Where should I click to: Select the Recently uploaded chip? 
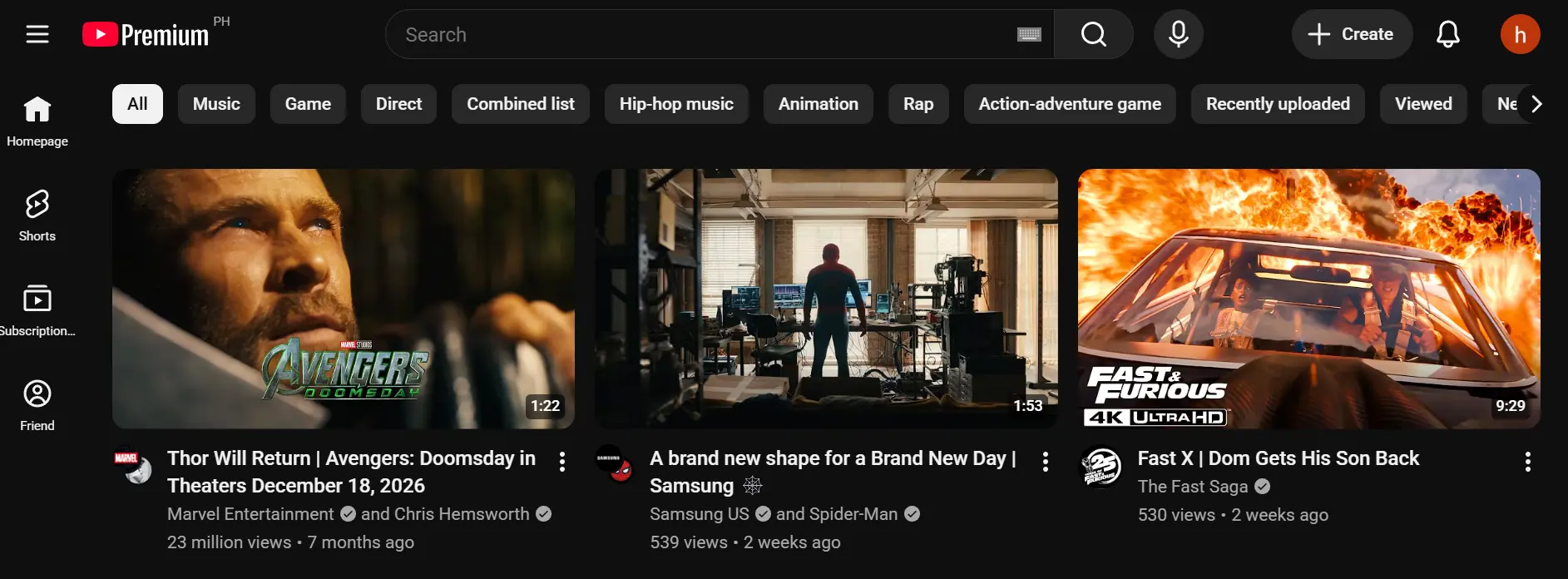click(1278, 104)
